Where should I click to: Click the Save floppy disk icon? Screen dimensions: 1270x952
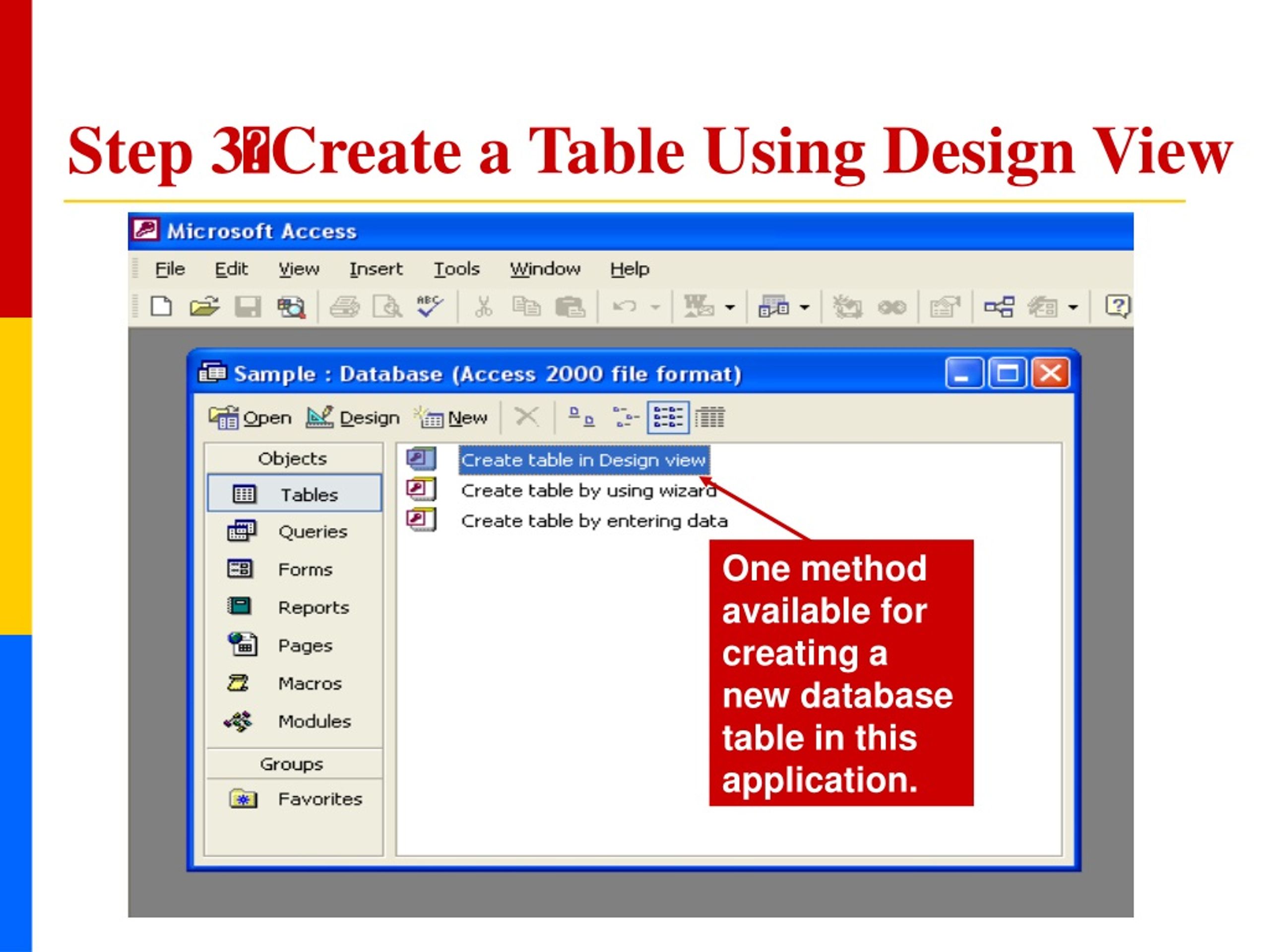click(248, 307)
